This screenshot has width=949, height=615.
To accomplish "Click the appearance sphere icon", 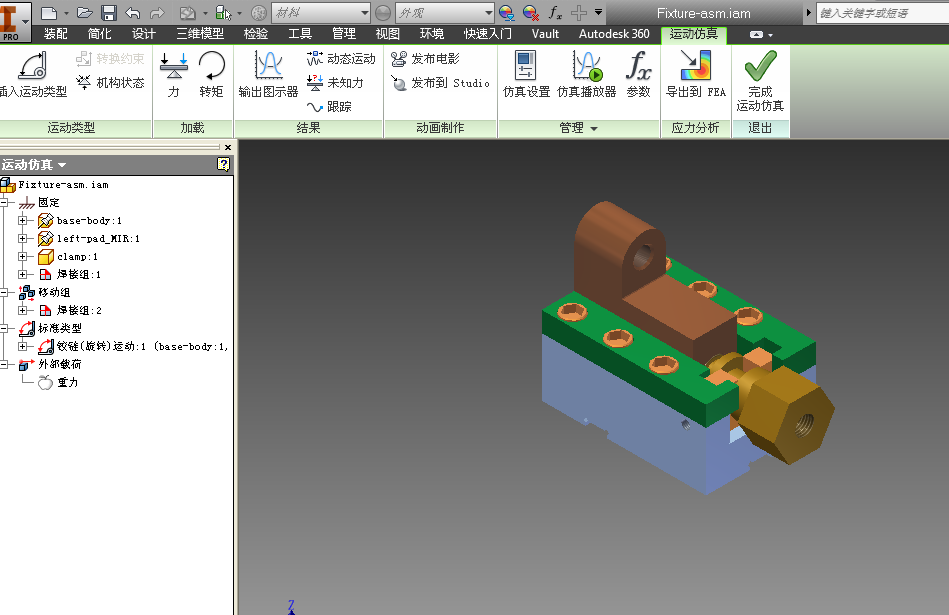I will 383,13.
